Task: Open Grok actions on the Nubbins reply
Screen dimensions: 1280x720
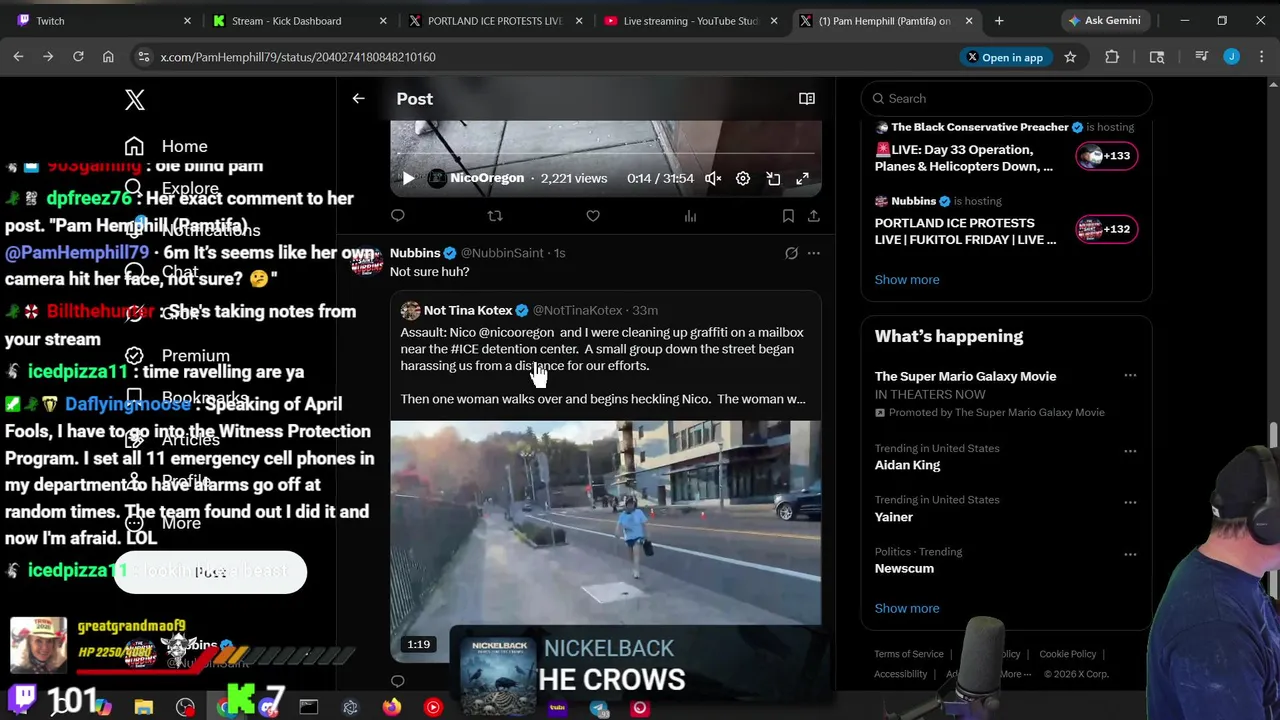Action: point(791,253)
